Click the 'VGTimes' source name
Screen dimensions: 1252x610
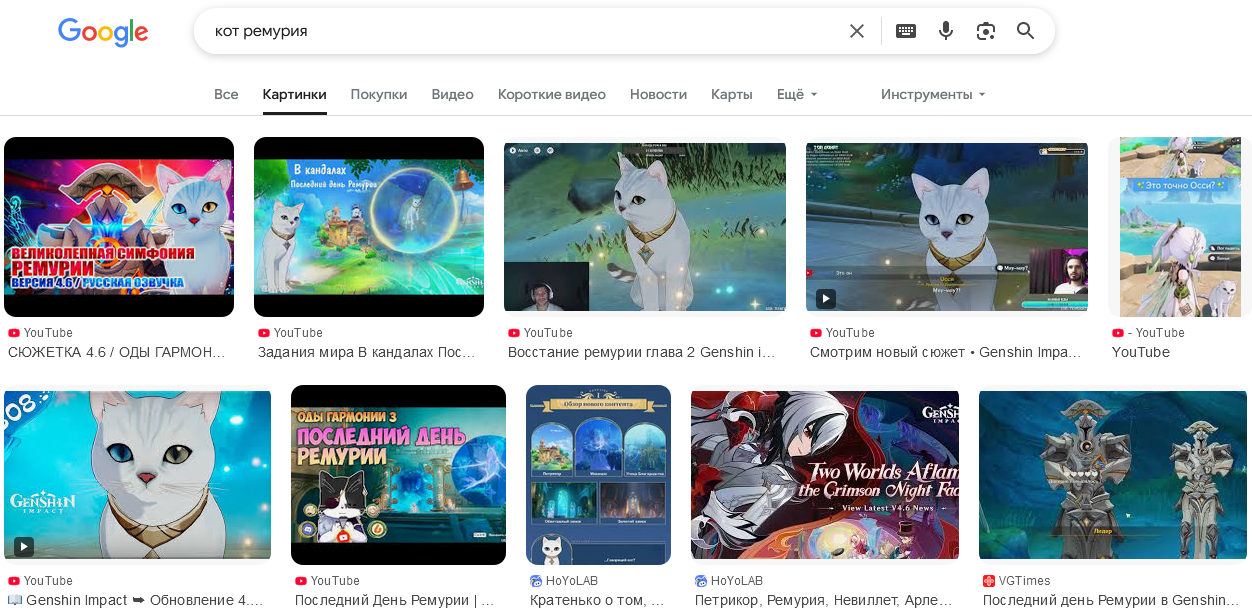(x=1024, y=581)
